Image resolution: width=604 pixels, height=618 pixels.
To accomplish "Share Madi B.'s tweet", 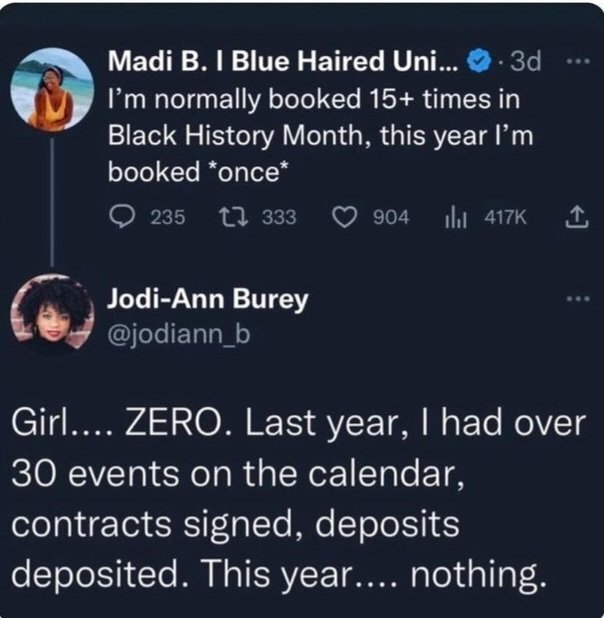I will (x=577, y=216).
